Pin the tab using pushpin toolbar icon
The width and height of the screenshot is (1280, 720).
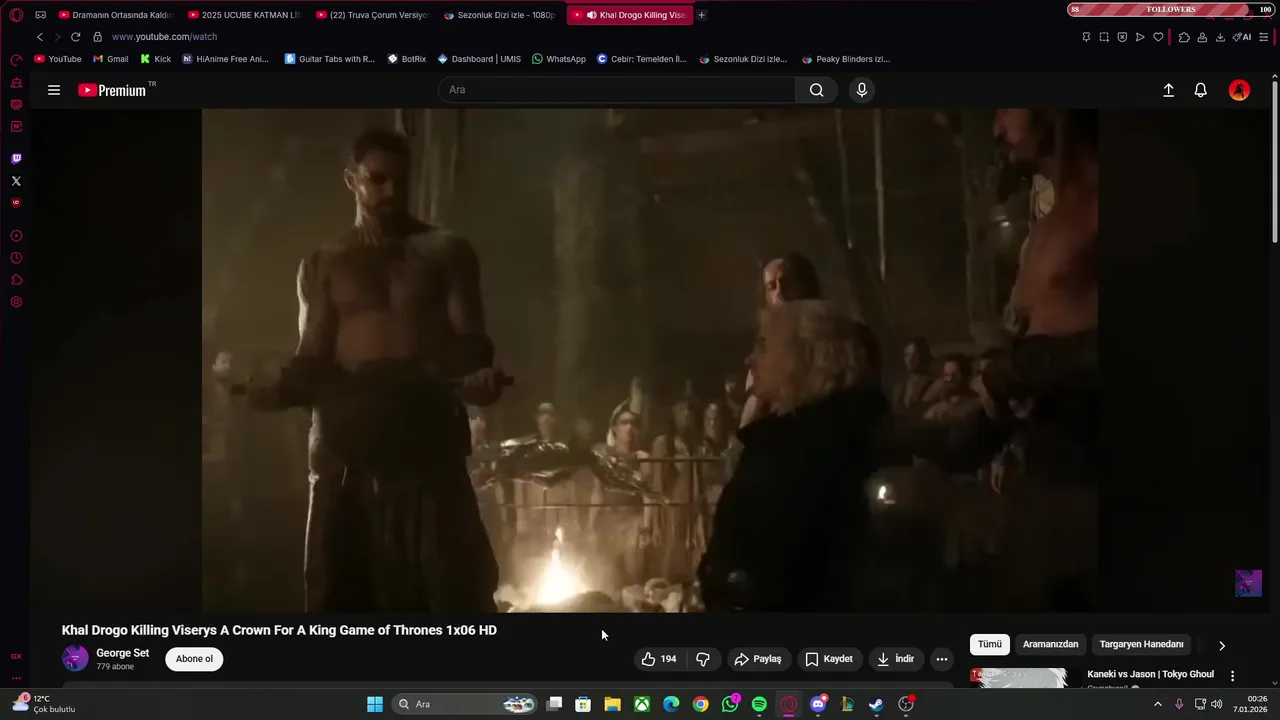(1086, 37)
